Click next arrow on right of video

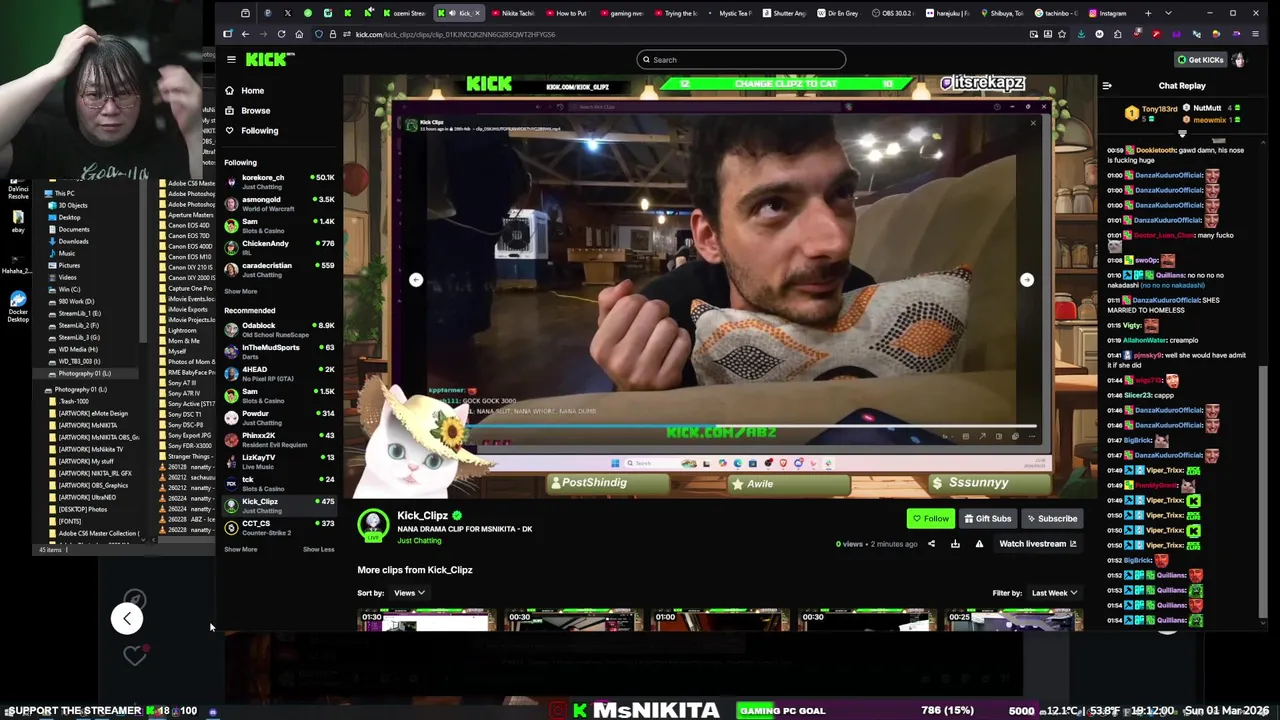click(1027, 280)
